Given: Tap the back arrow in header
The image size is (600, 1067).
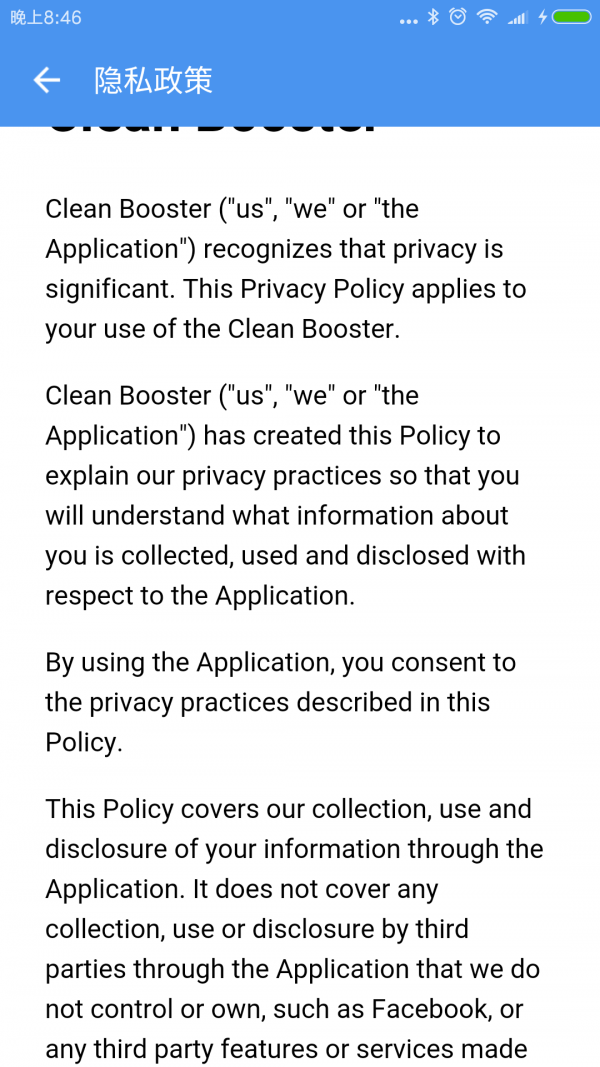Looking at the screenshot, I should click(x=46, y=81).
